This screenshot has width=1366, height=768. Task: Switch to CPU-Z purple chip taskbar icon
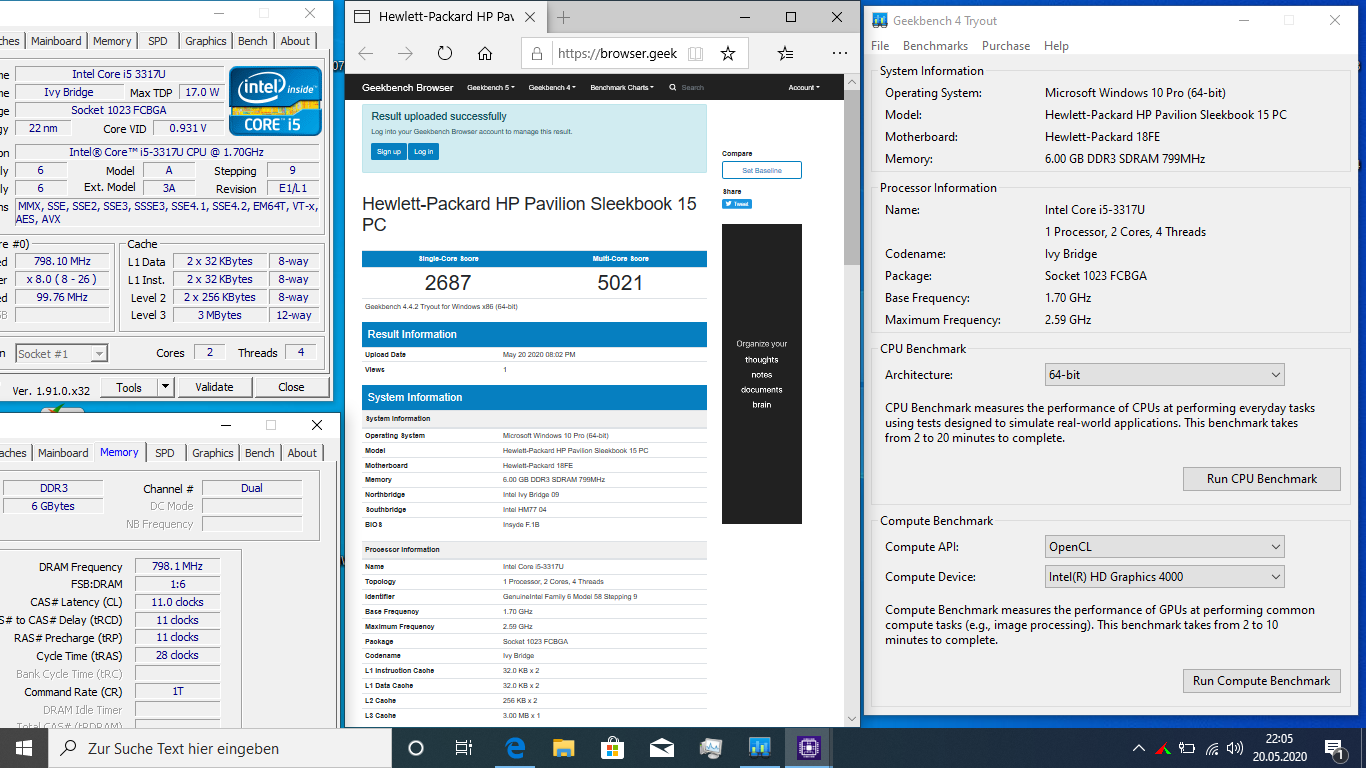(x=808, y=748)
